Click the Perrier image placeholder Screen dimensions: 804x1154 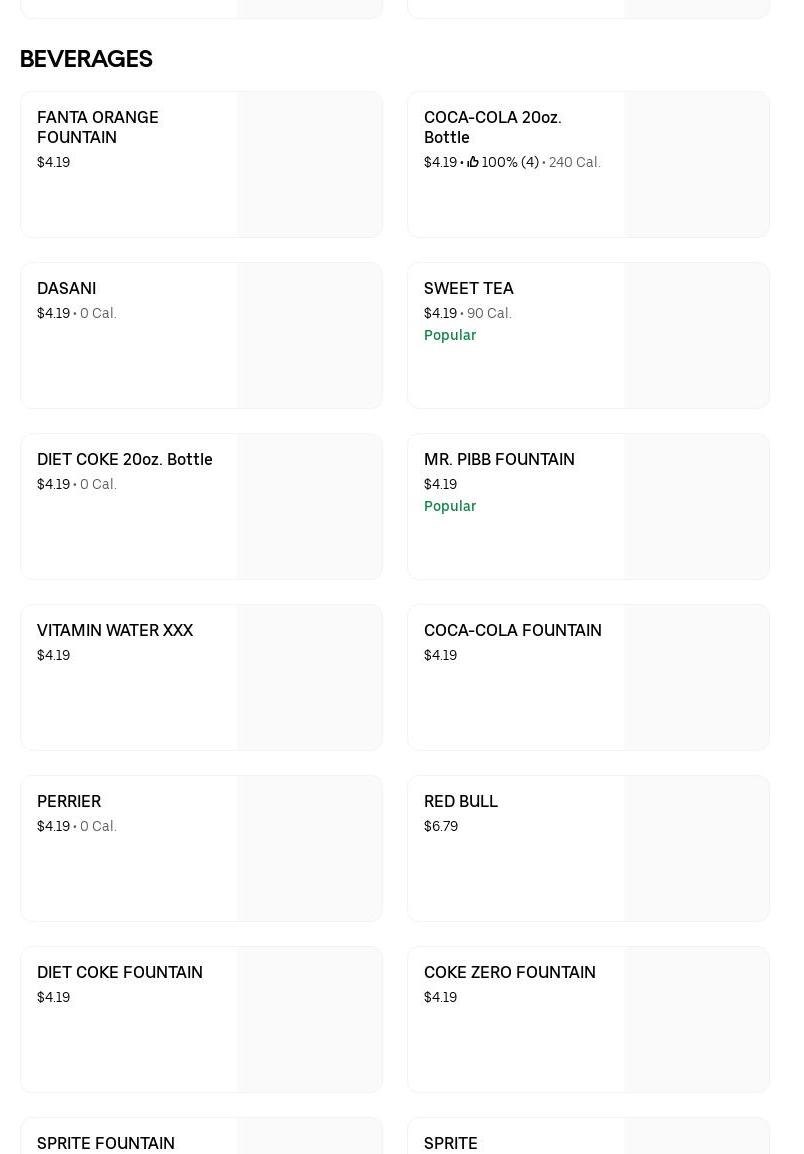click(x=309, y=848)
